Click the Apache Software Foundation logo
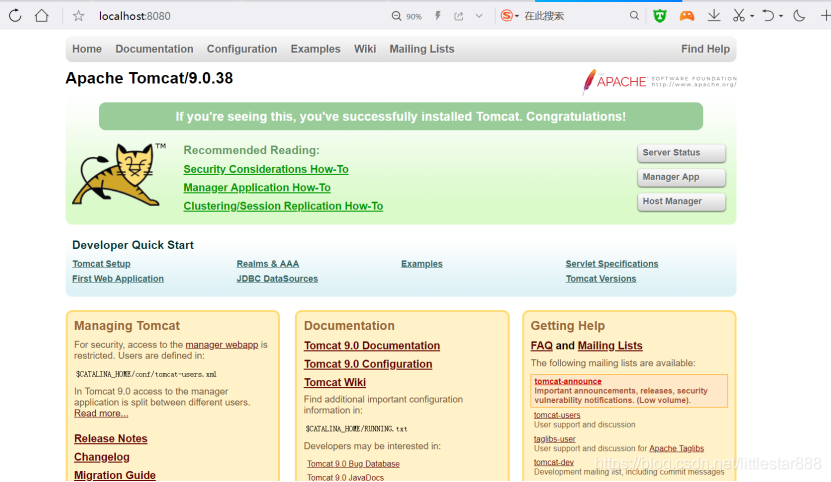The width and height of the screenshot is (831, 482). point(659,82)
